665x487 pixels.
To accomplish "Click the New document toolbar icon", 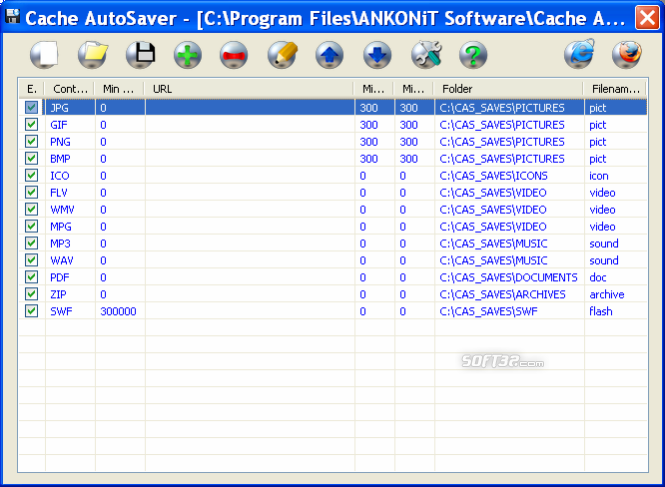I will (44, 55).
